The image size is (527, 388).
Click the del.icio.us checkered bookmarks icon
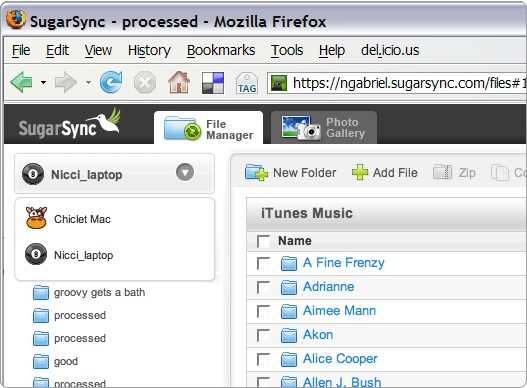coord(213,83)
